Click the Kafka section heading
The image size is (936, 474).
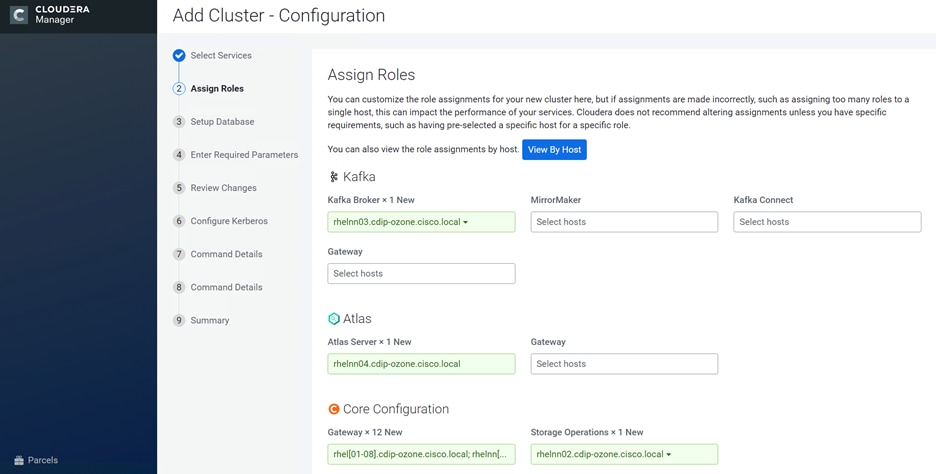pos(359,177)
